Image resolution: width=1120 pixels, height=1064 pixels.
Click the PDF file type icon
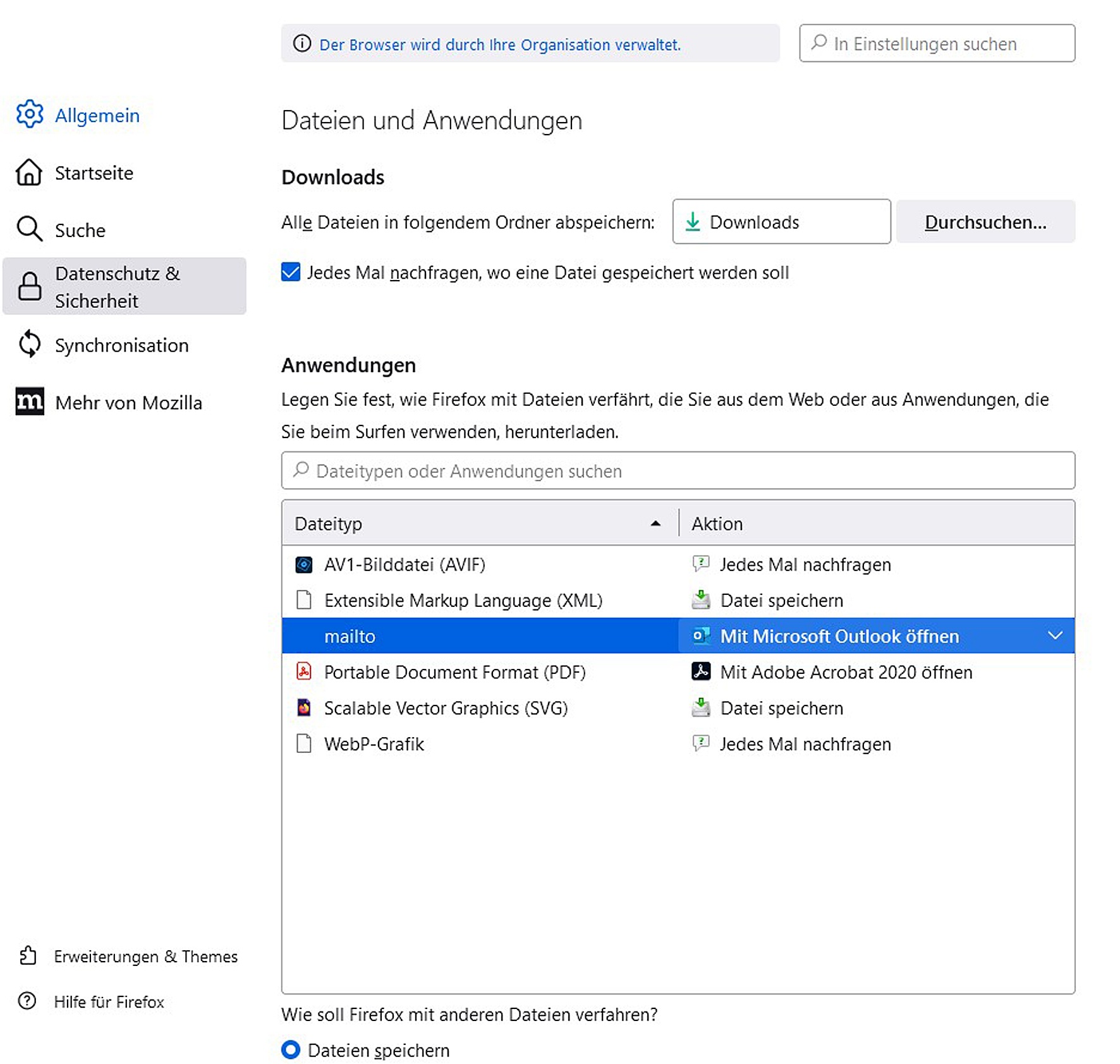(304, 671)
